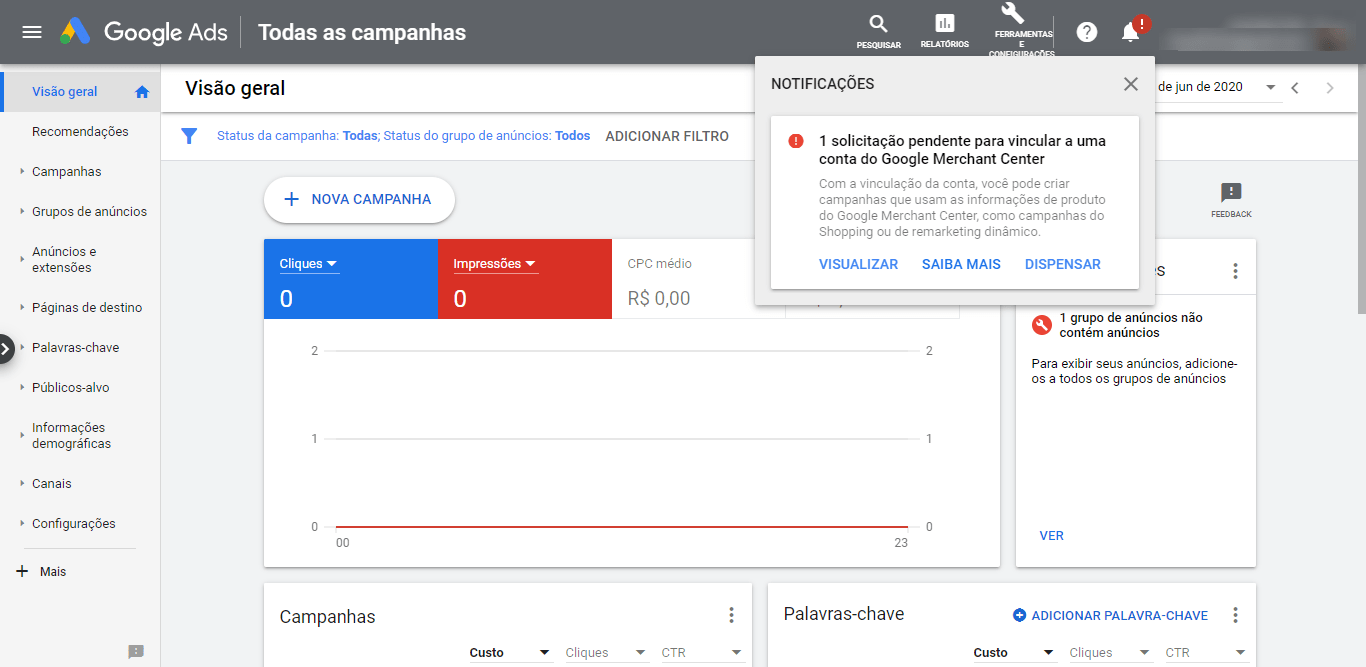The image size is (1366, 667).
Task: Expand the collapsed side panel arrow
Action: click(6, 348)
